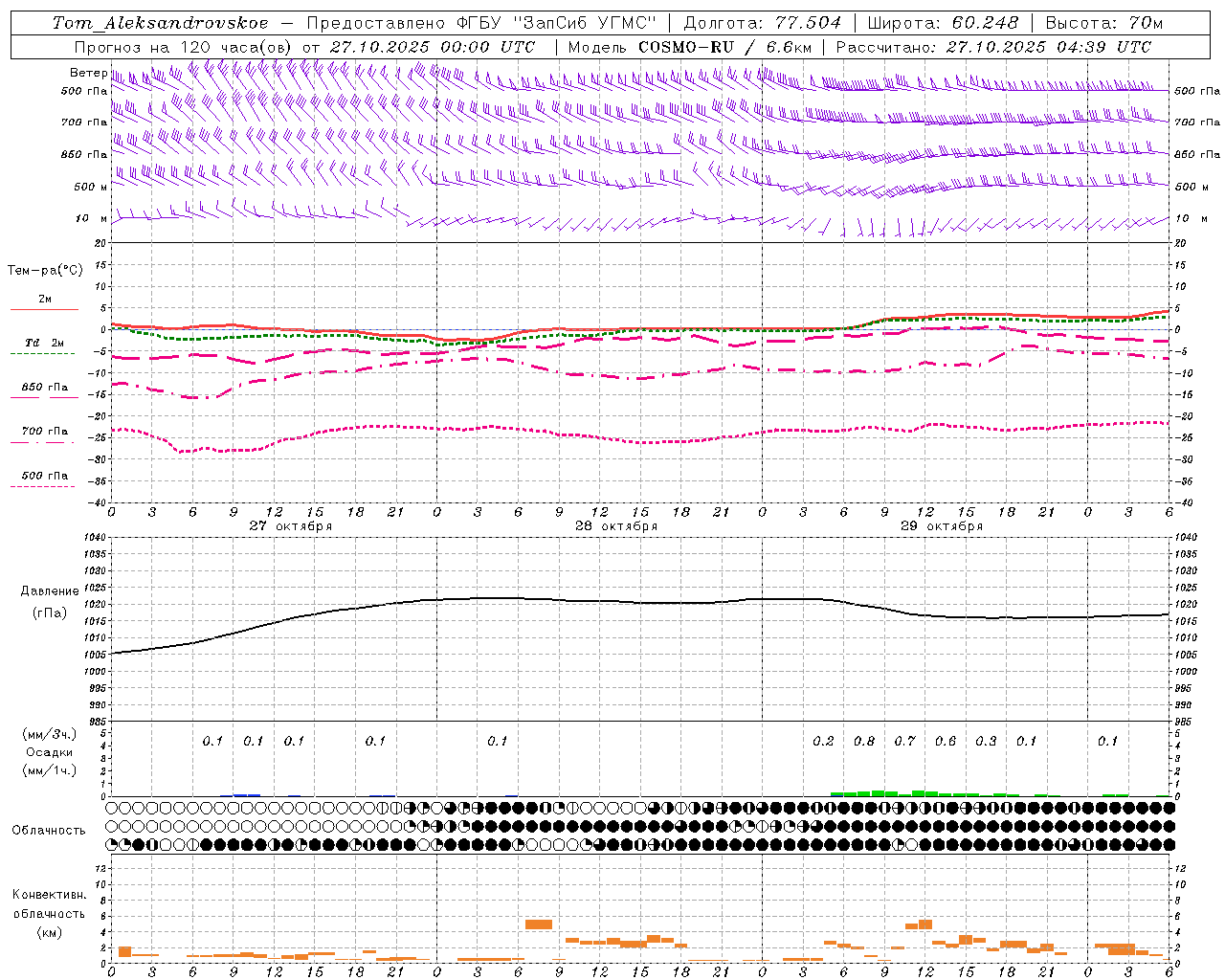This screenshot has height=980, width=1225.
Task: Click the blue precipitation bar on 27 октября
Action: (247, 794)
